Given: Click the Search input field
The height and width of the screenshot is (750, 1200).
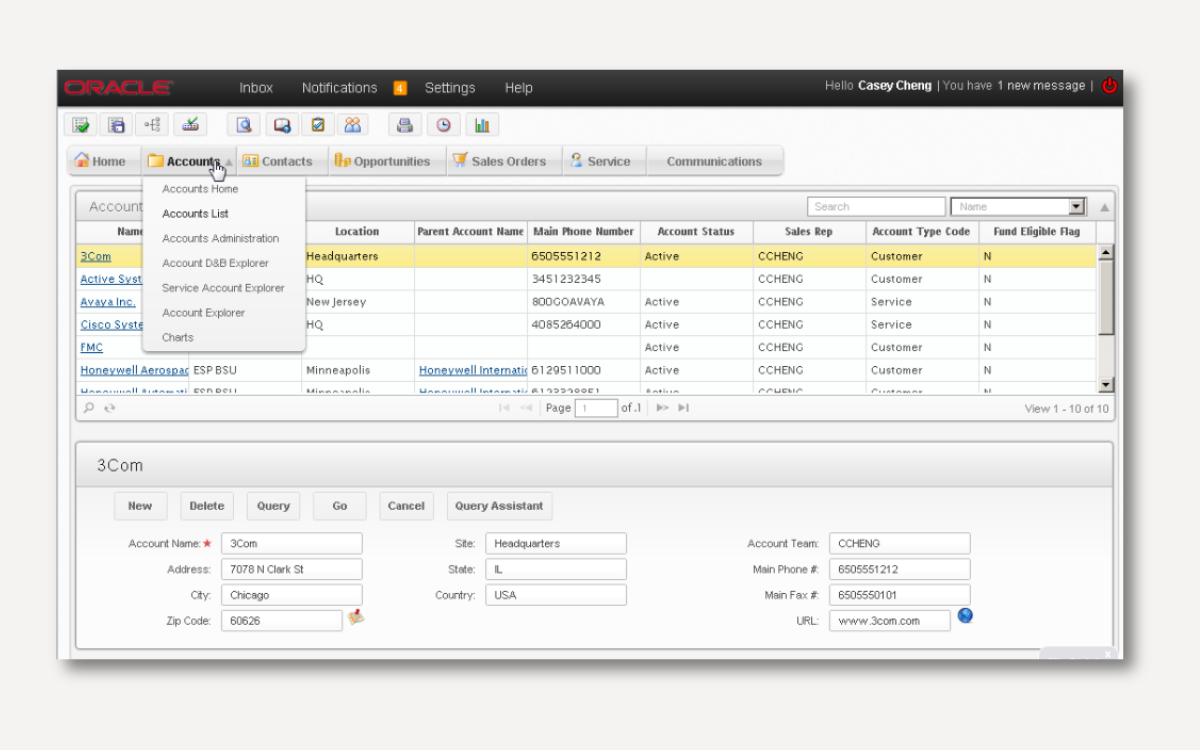Looking at the screenshot, I should [876, 207].
